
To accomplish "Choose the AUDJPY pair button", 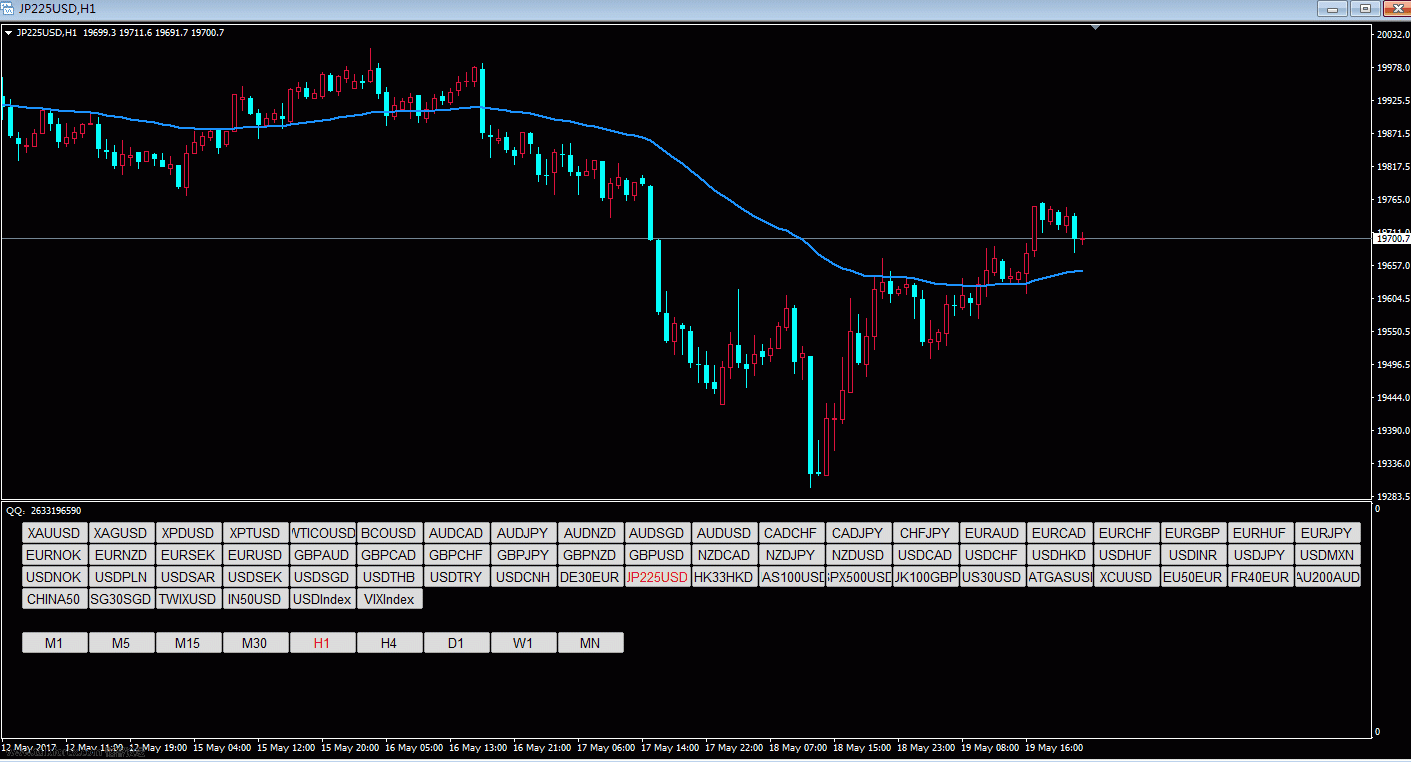I will pos(523,533).
